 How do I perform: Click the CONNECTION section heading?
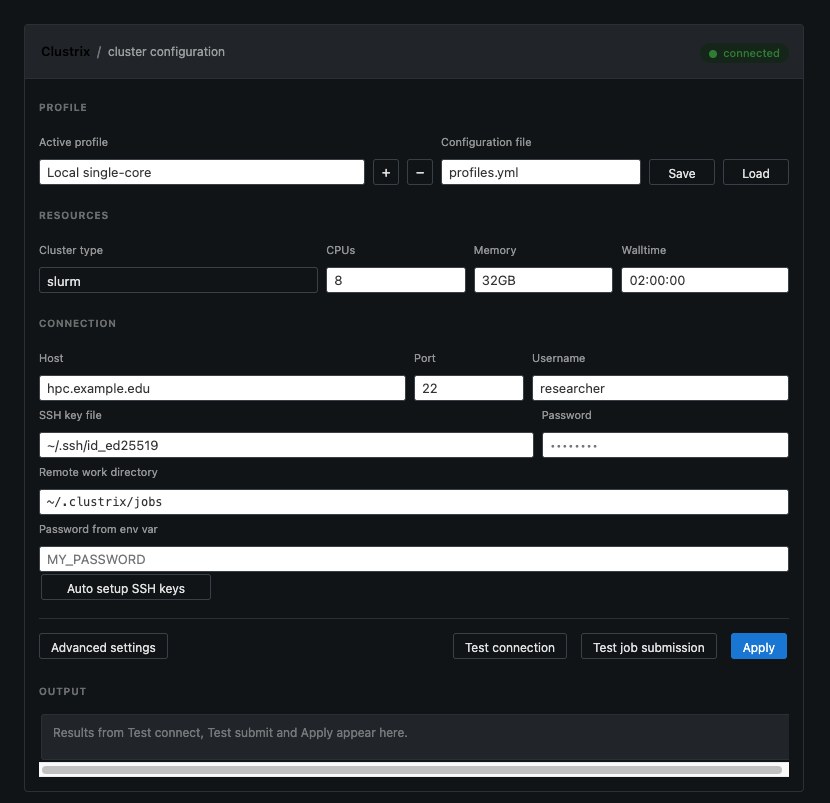pos(77,323)
